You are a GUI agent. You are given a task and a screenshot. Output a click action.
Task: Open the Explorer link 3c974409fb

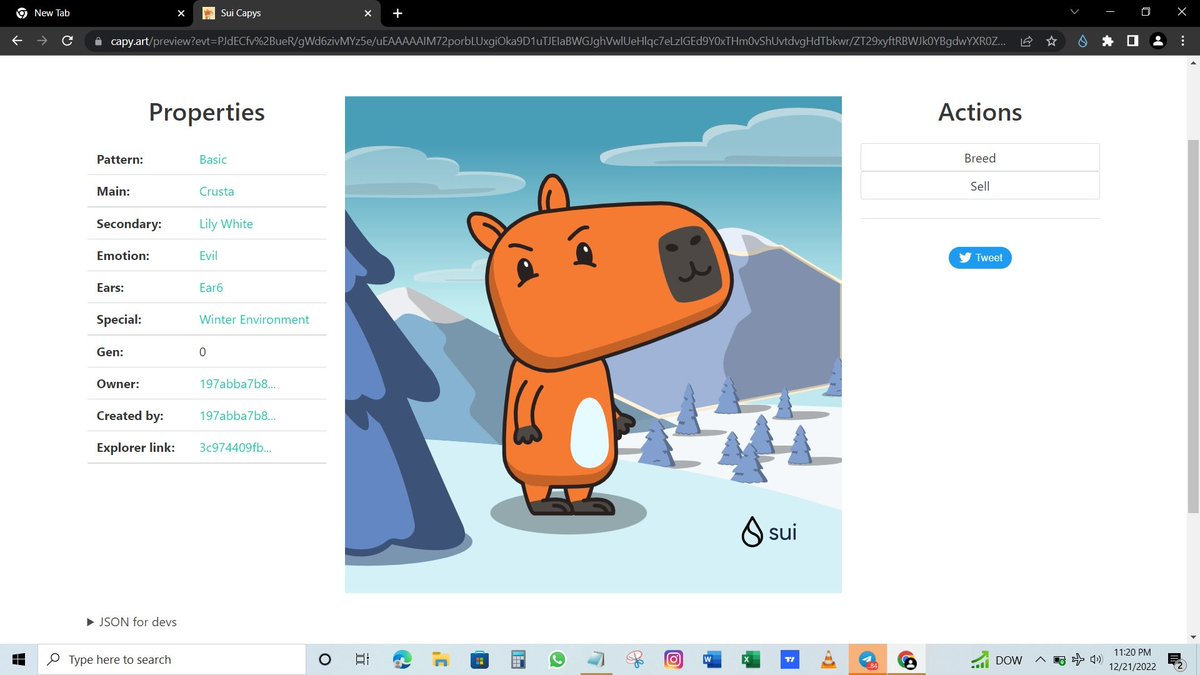[235, 448]
